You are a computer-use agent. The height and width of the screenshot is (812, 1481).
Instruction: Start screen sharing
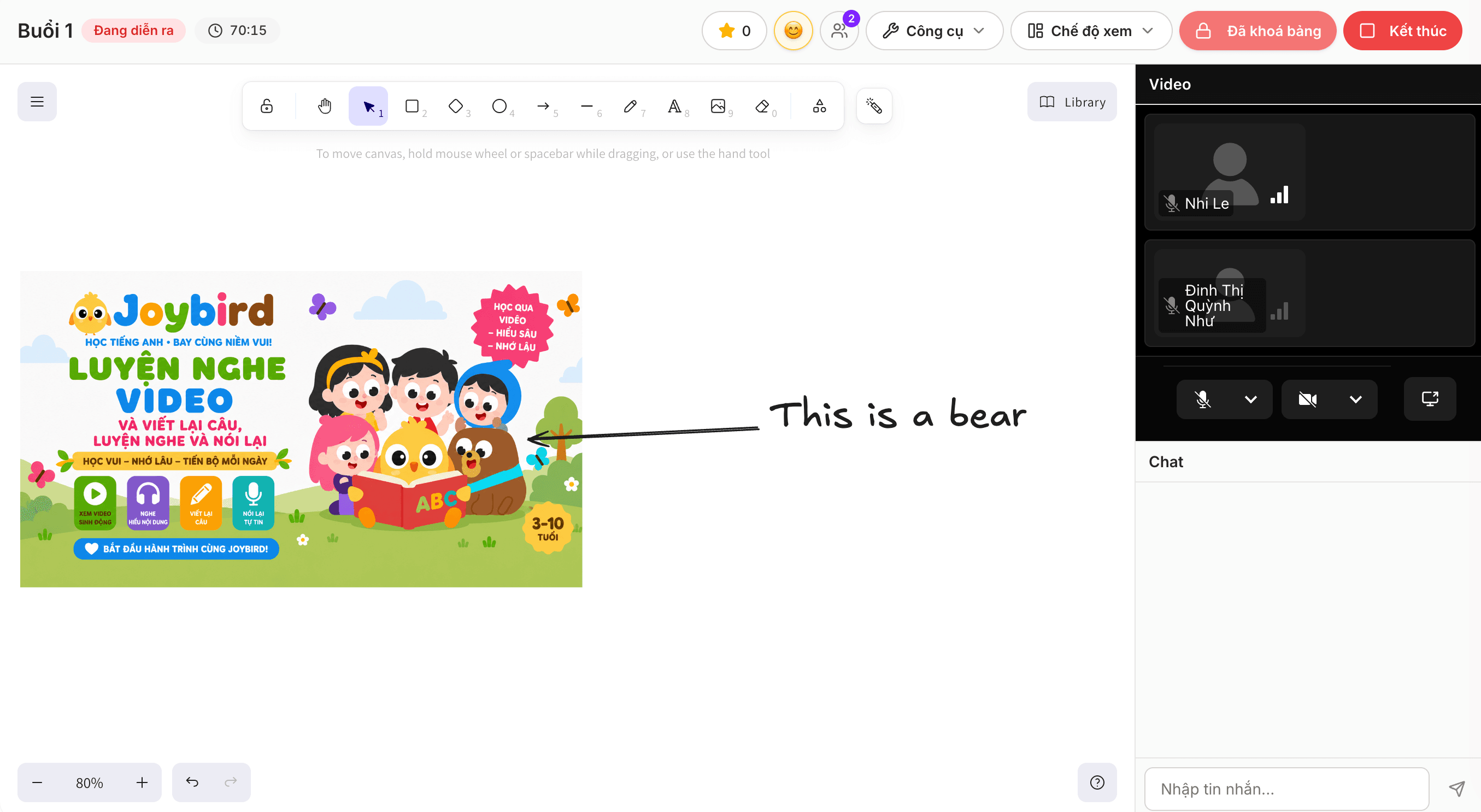(1430, 398)
